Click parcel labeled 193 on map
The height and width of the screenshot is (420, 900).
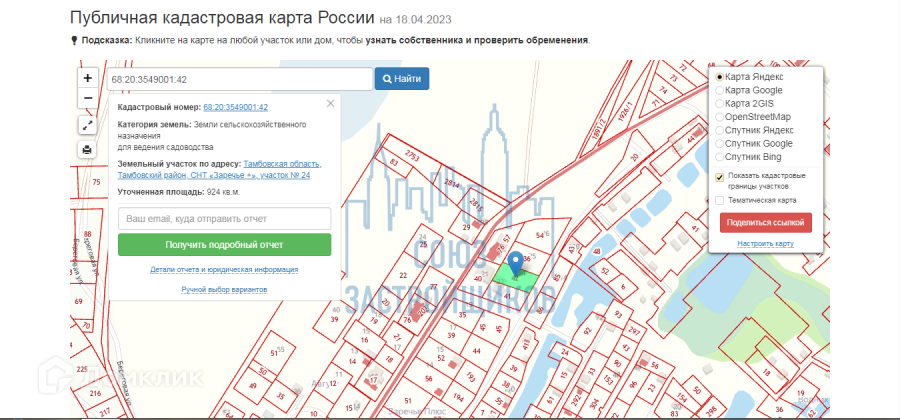[x=471, y=377]
